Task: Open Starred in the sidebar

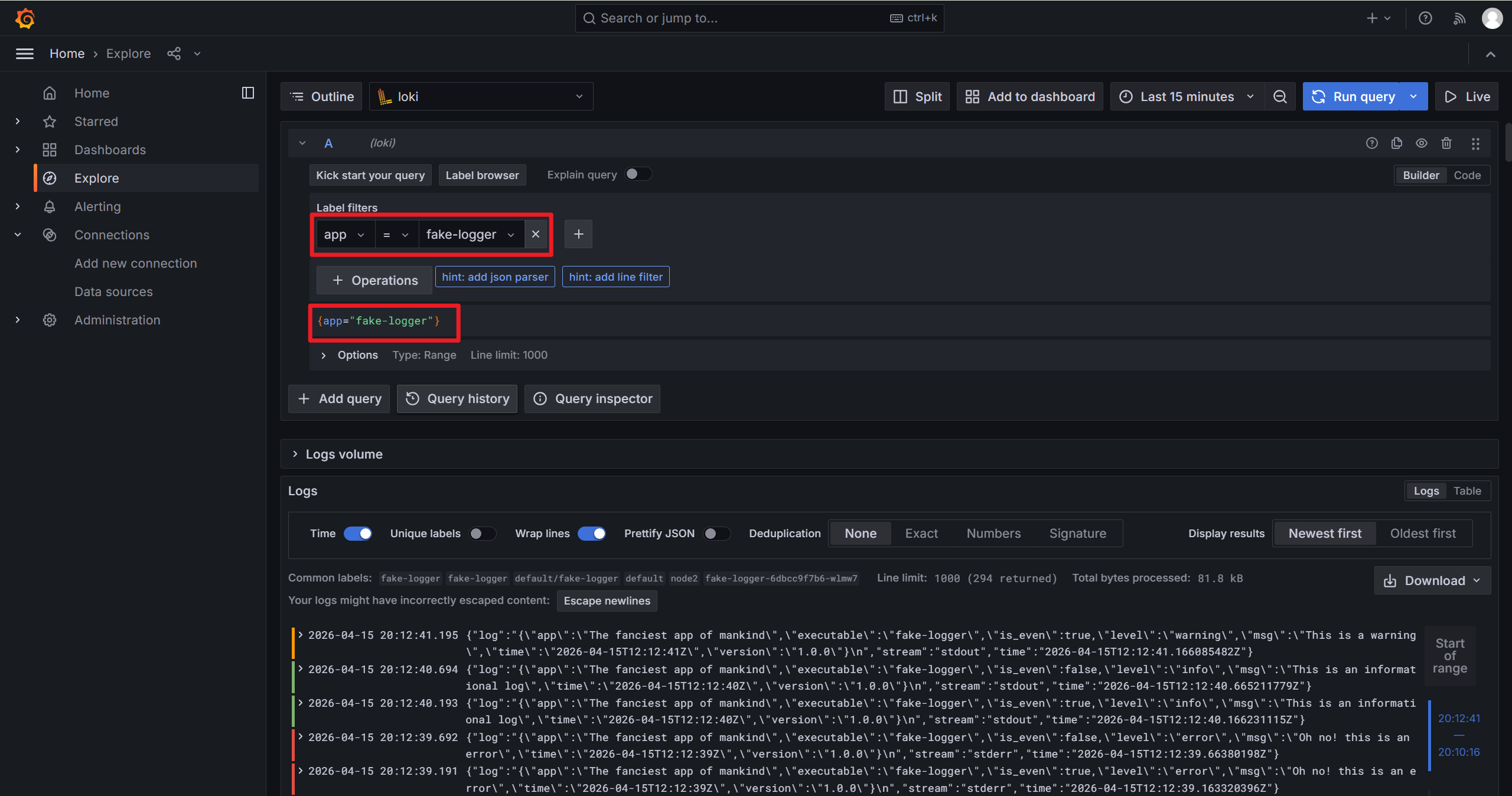Action: point(96,121)
